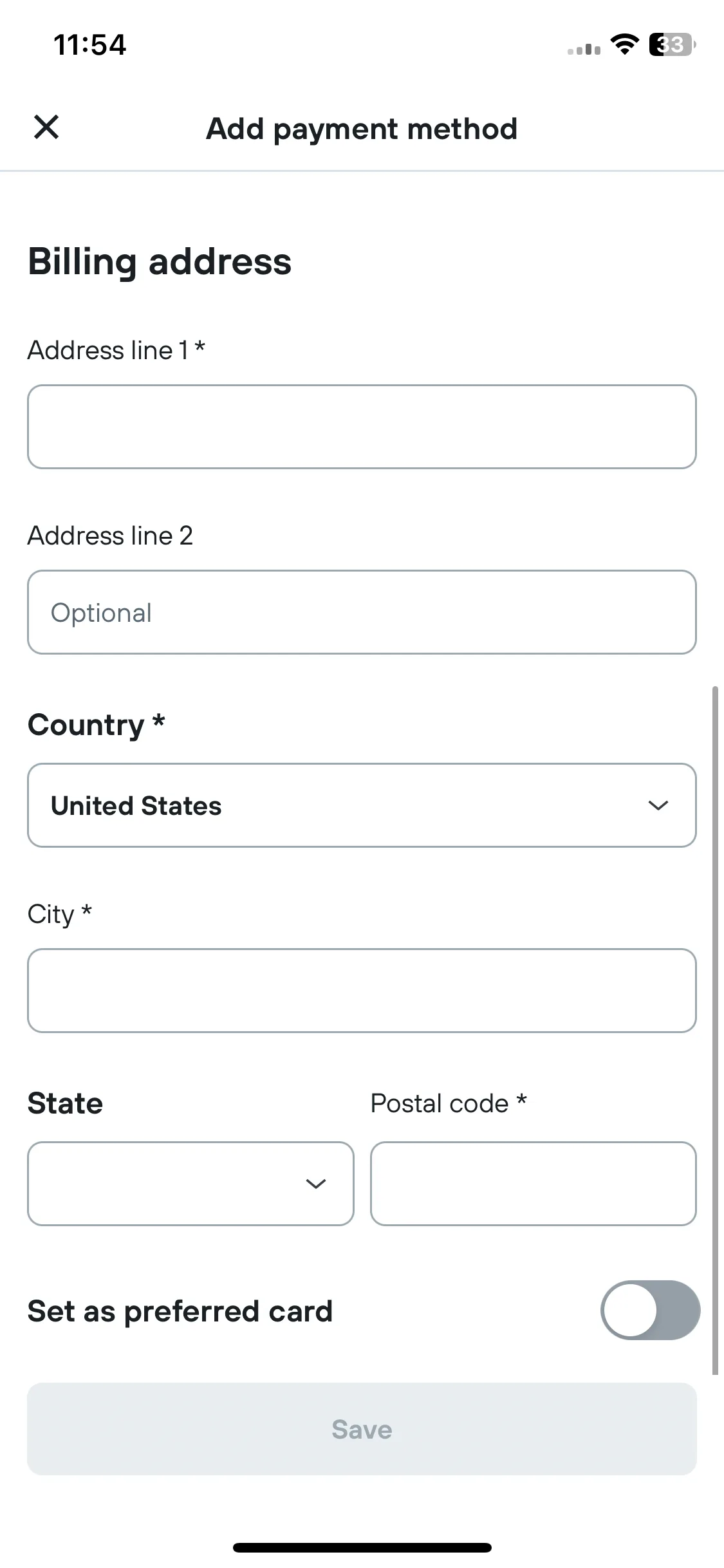This screenshot has width=724, height=1568.
Task: Tap the Billing address heading
Action: 160,262
